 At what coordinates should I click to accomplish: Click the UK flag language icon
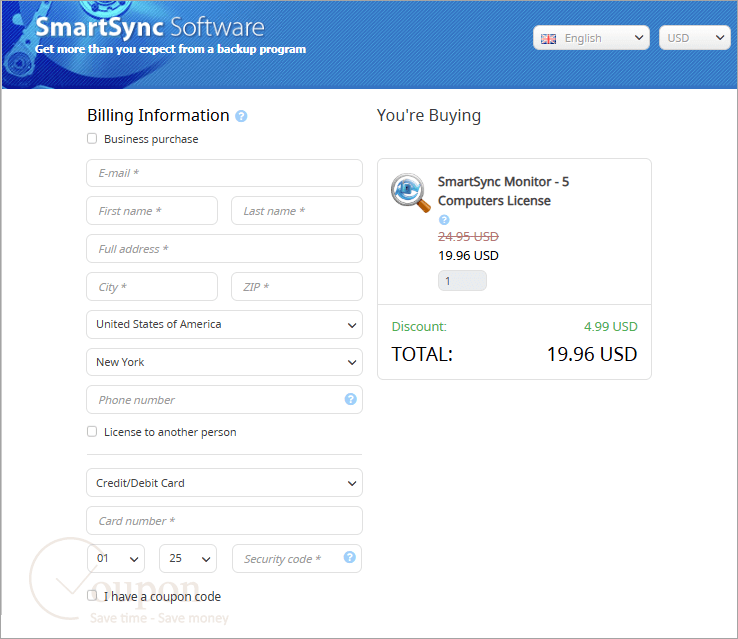(x=548, y=39)
